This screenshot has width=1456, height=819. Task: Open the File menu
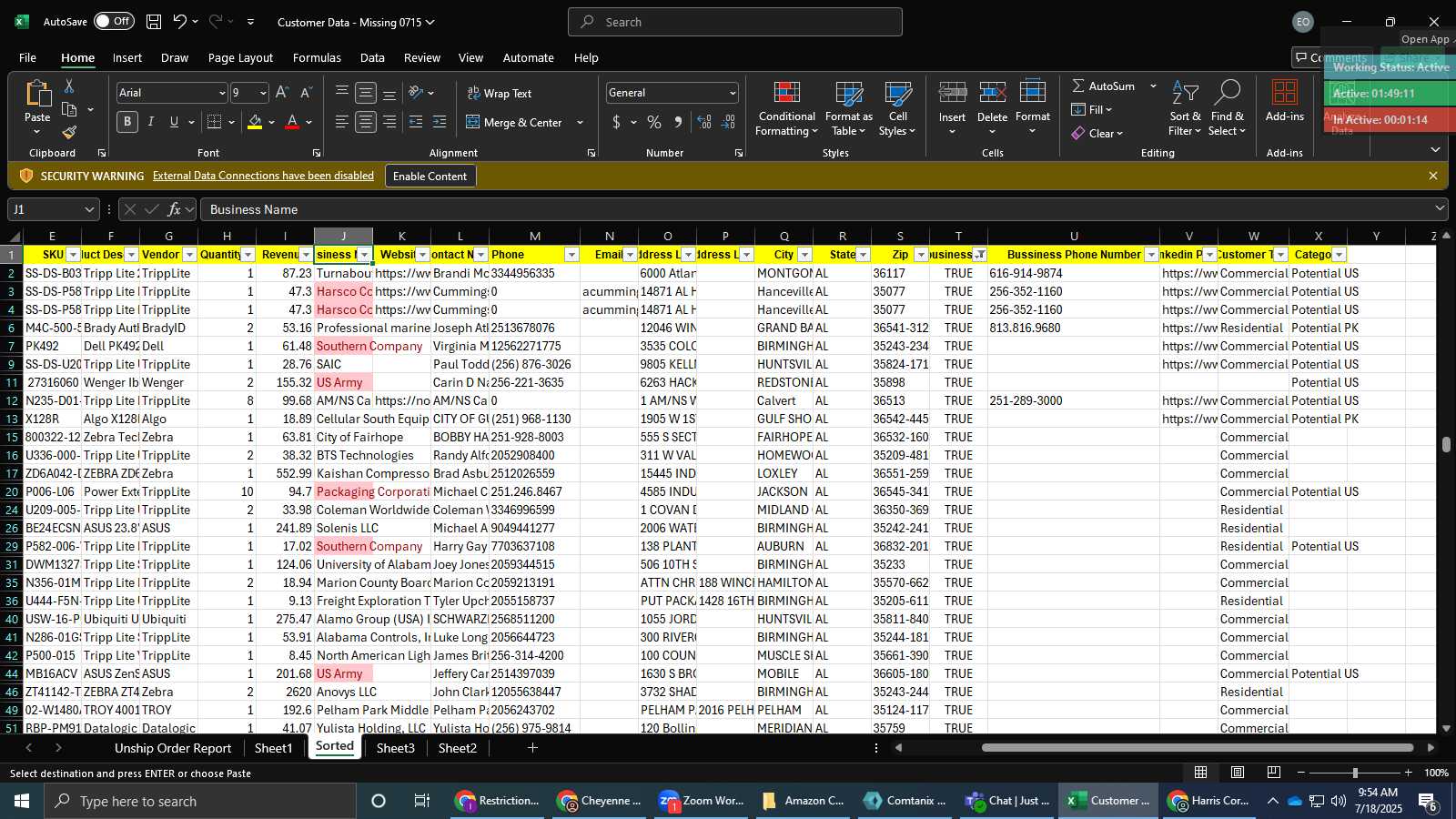point(28,57)
